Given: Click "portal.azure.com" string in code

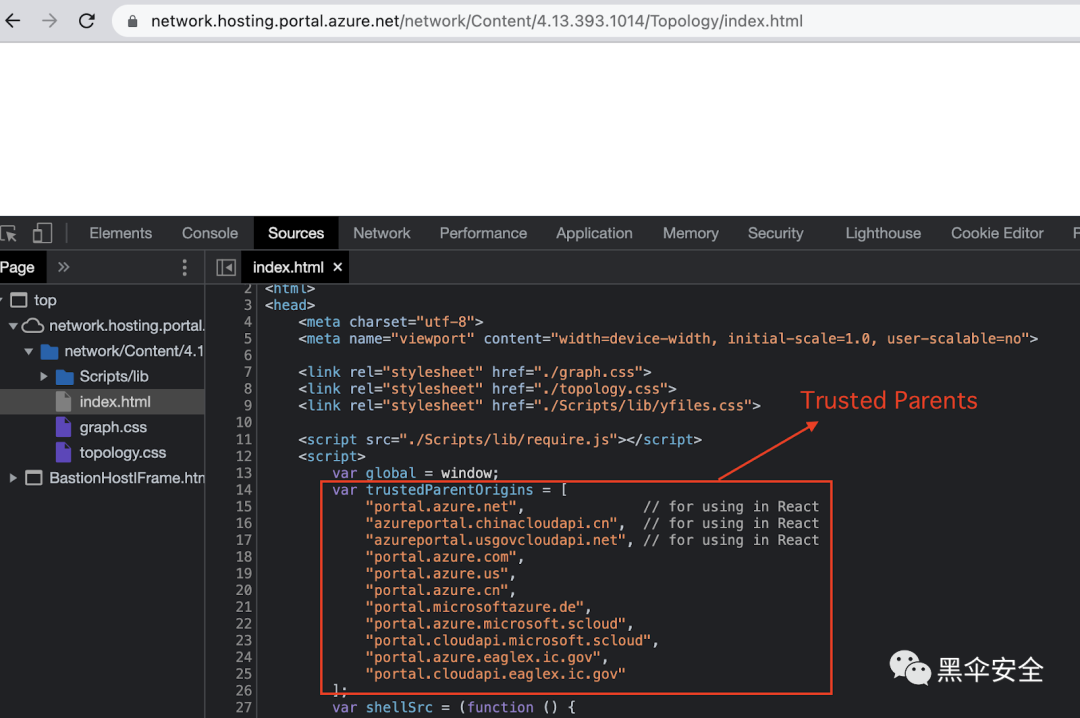Looking at the screenshot, I should [x=441, y=557].
